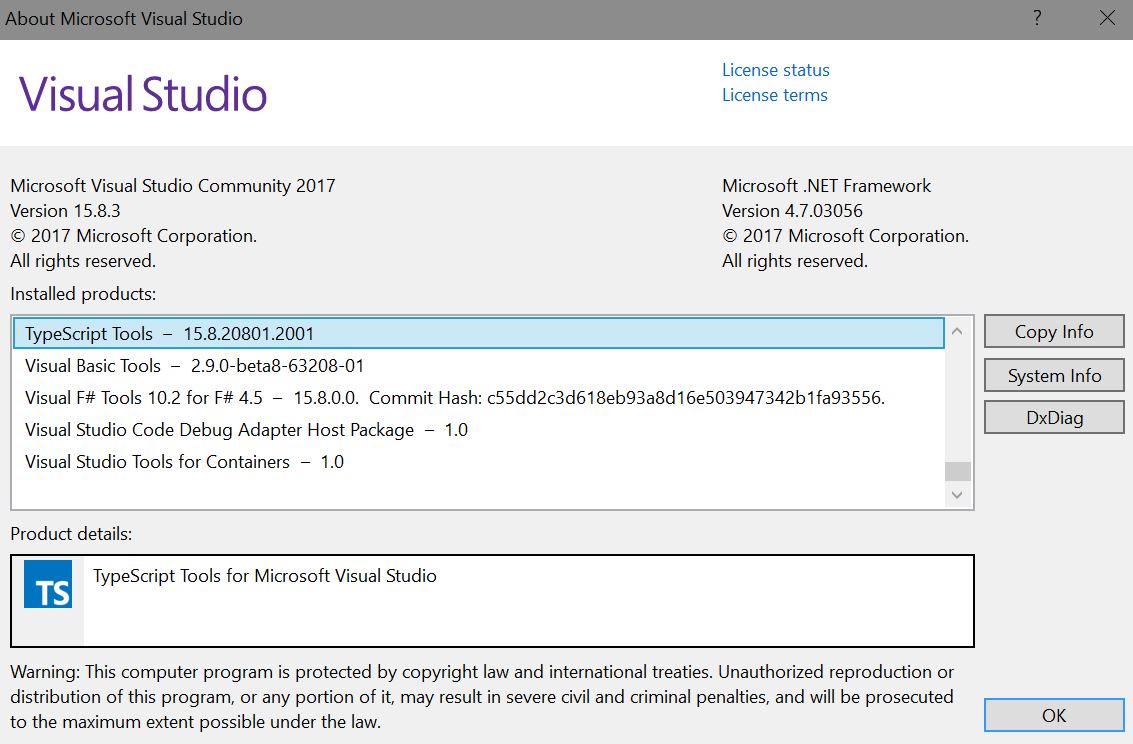Click the TypeScript TS product icon

[x=47, y=585]
